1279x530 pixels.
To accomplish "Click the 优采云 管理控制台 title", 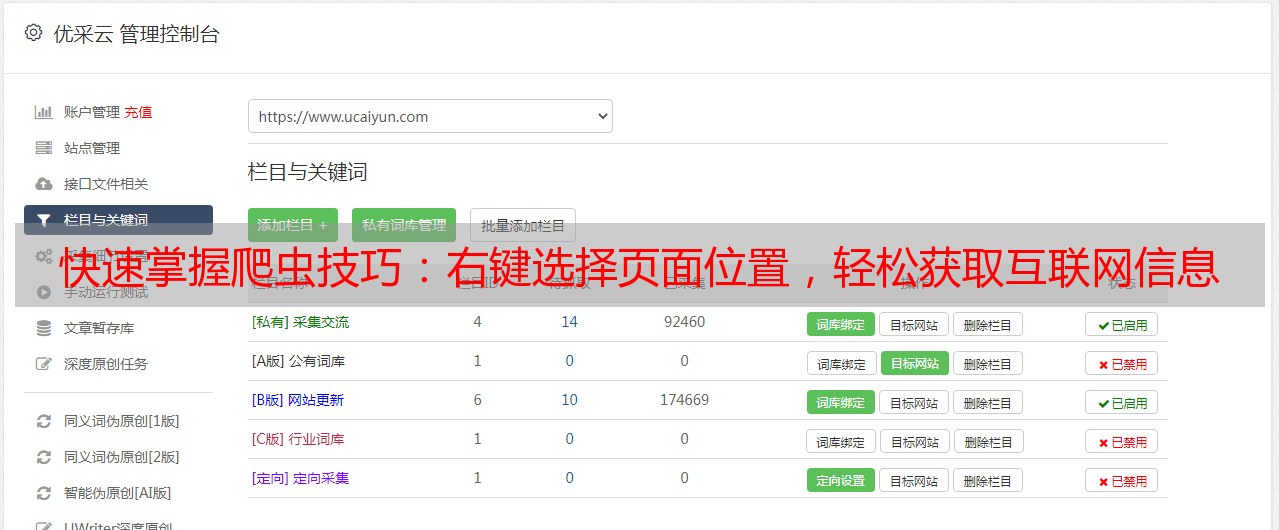I will point(136,34).
